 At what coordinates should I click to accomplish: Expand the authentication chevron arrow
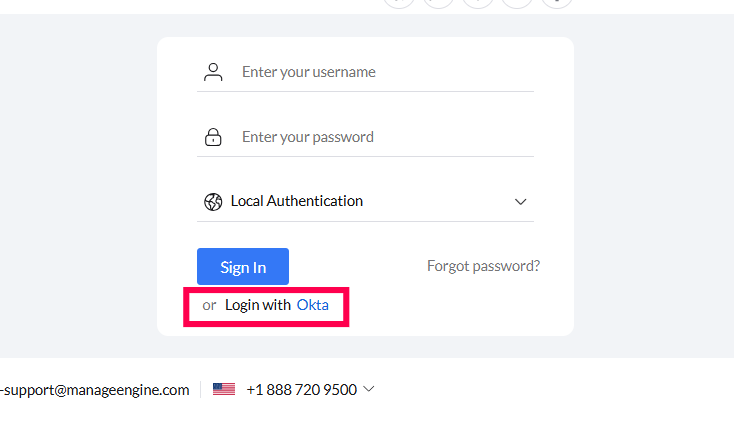(x=520, y=201)
